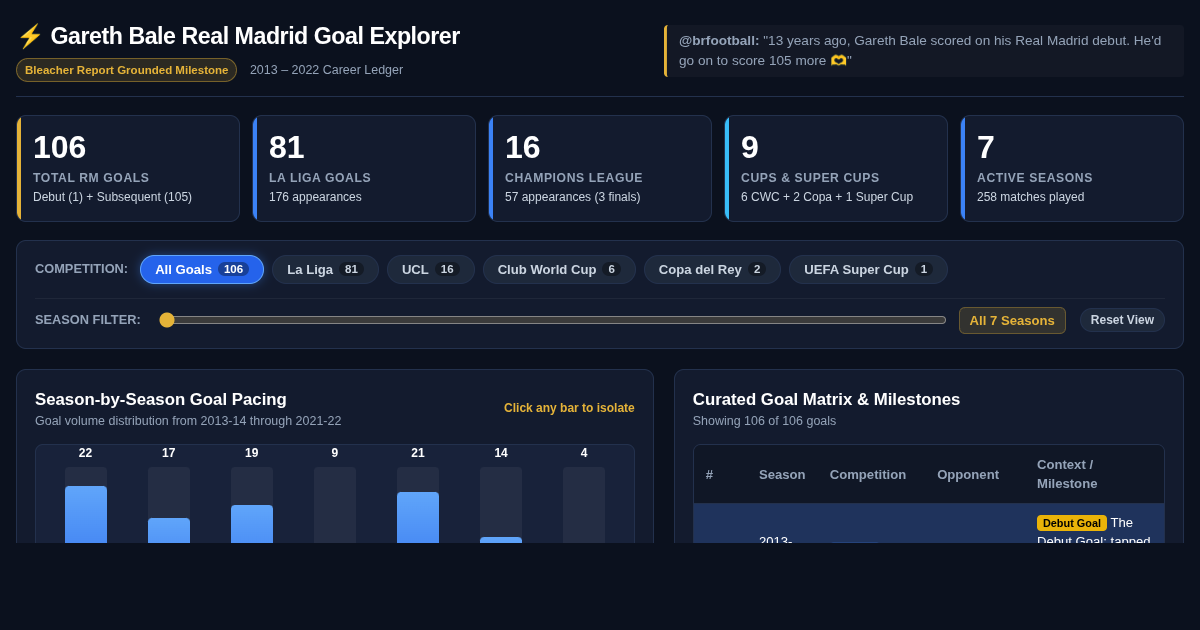Click the Opponent column header

(968, 474)
